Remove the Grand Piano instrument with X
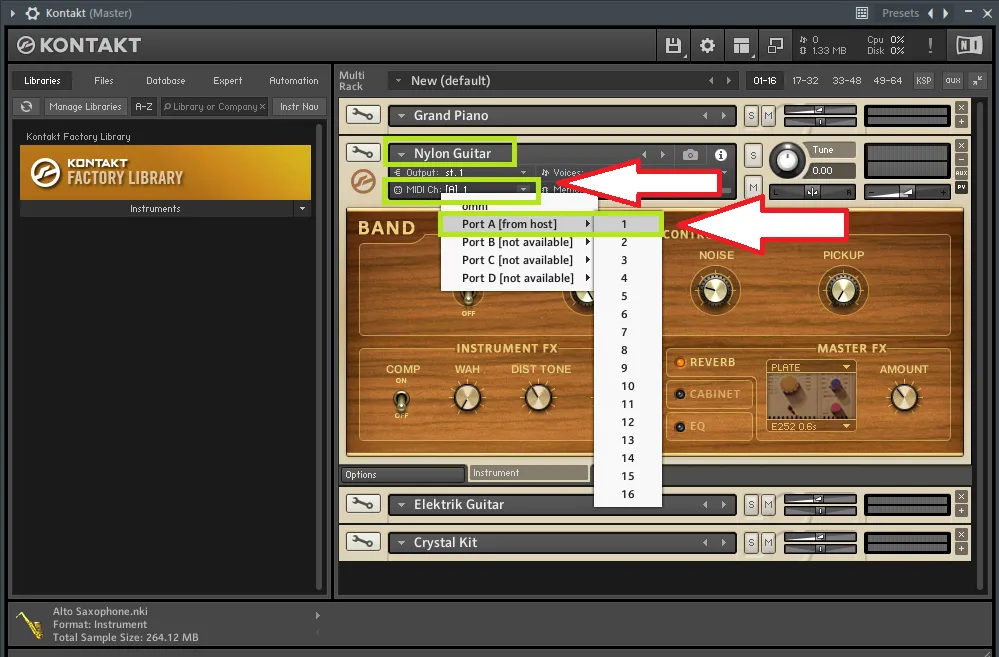 pyautogui.click(x=961, y=108)
